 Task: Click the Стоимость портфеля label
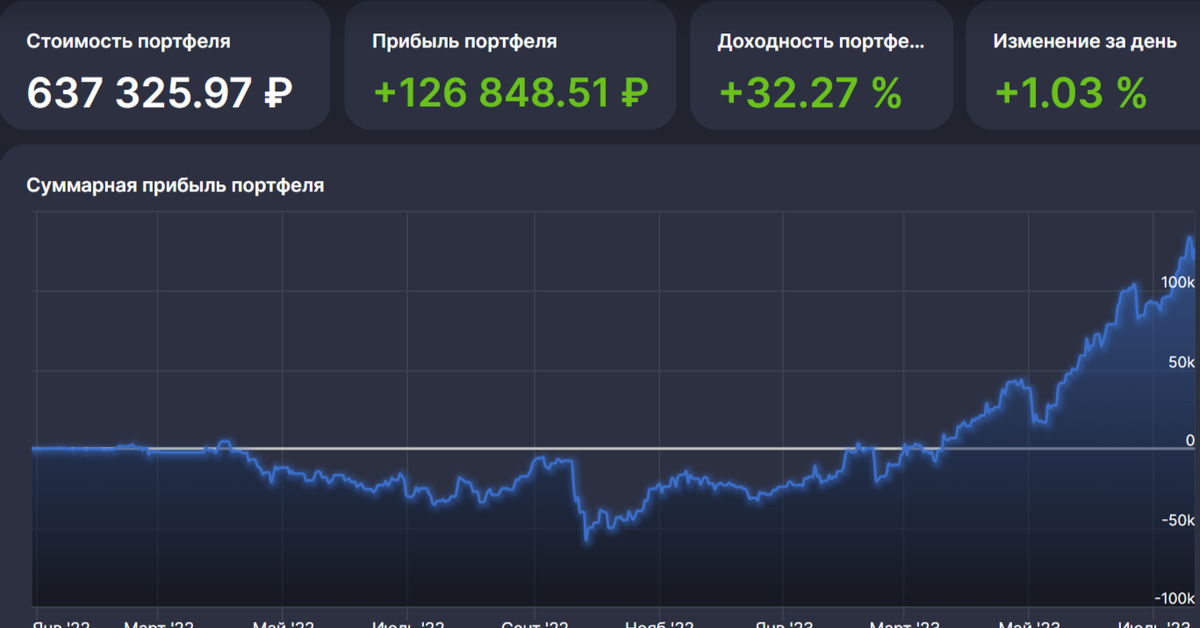[128, 42]
